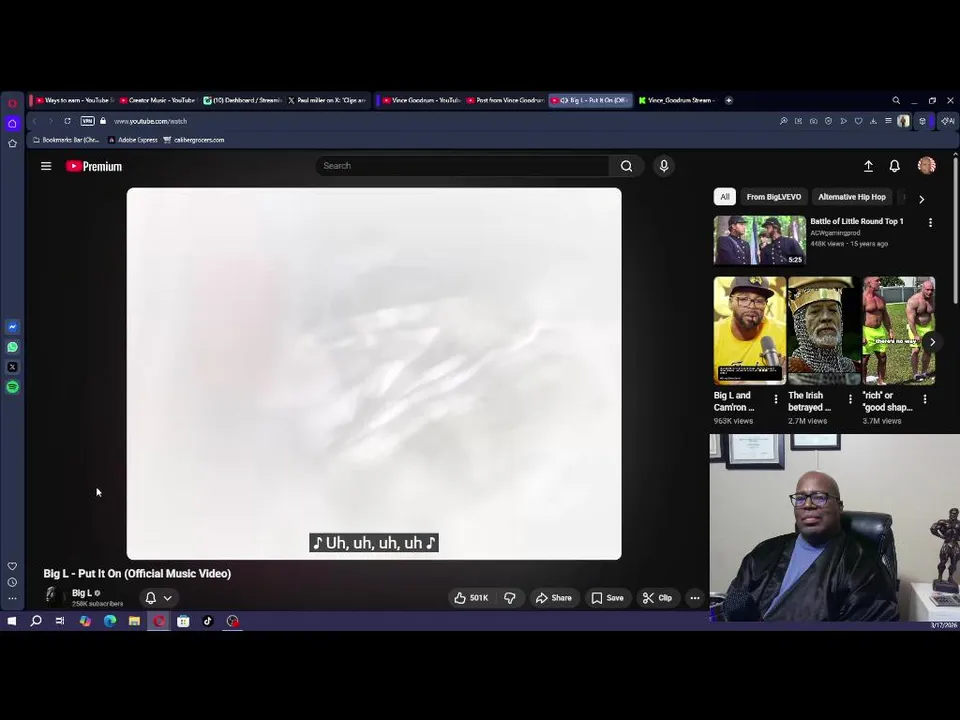Open The Irish betrayed short

click(824, 331)
